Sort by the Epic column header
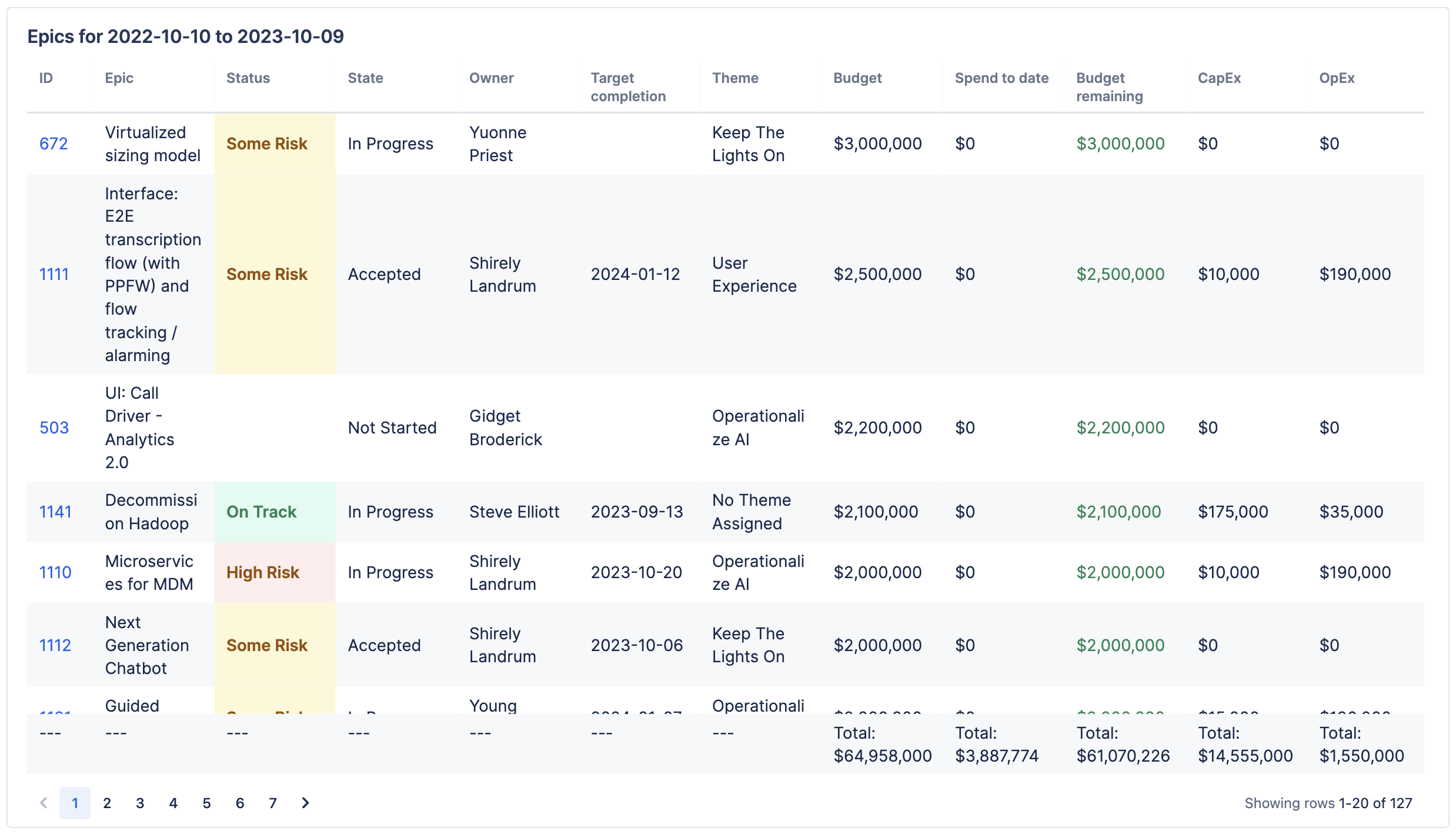Screen dimensions: 1456x834 click(x=119, y=78)
